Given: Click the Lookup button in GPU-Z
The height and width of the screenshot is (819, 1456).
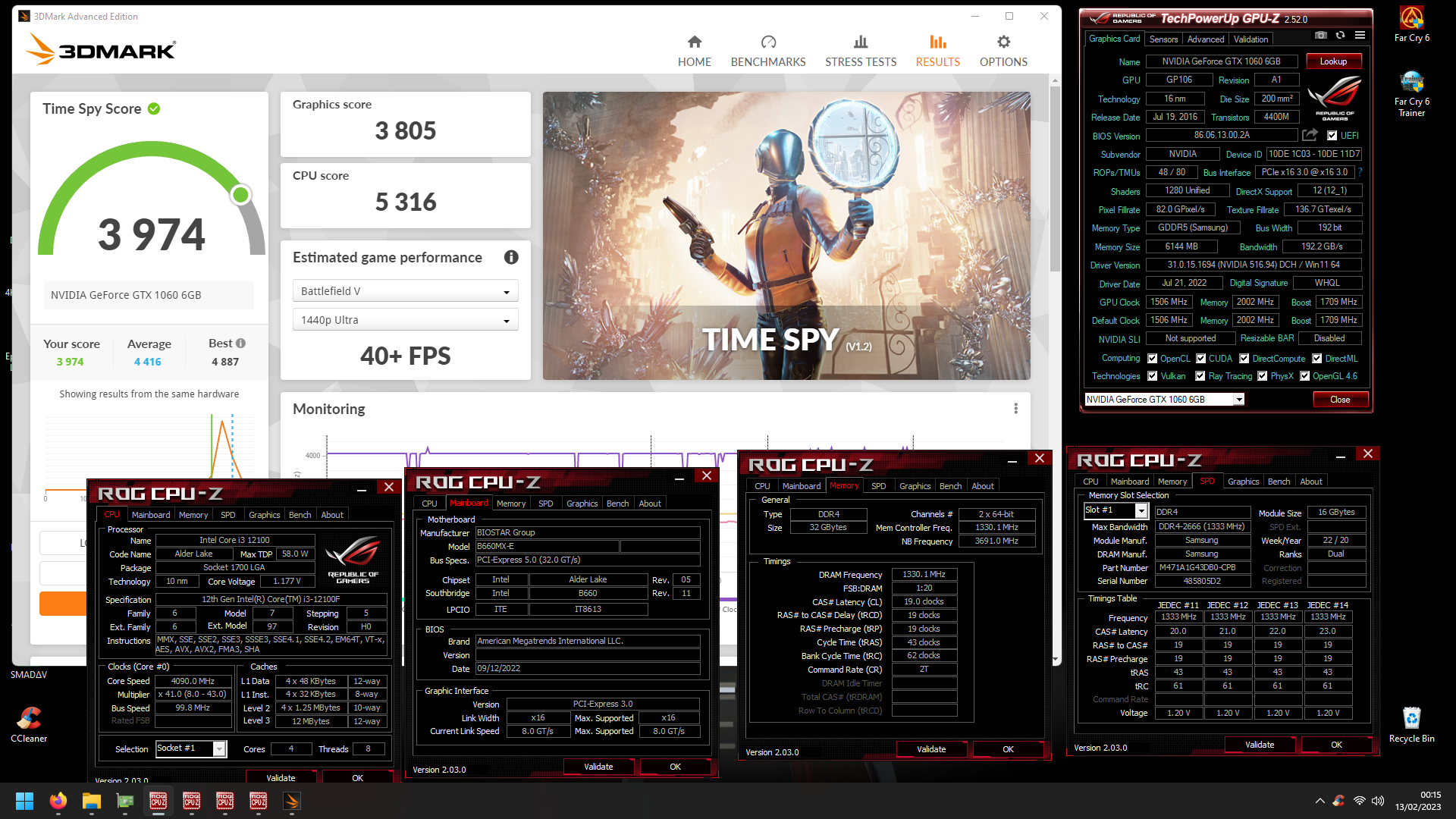Looking at the screenshot, I should tap(1333, 61).
